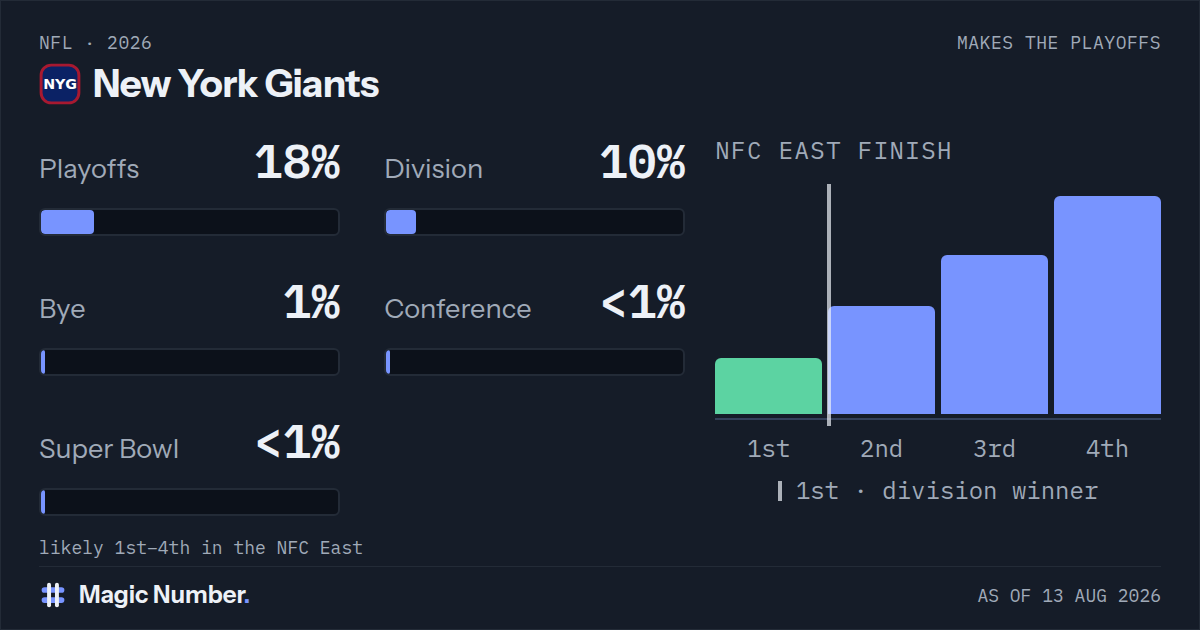Click the NFL · 2026 season label
Image resolution: width=1200 pixels, height=630 pixels.
coord(96,43)
